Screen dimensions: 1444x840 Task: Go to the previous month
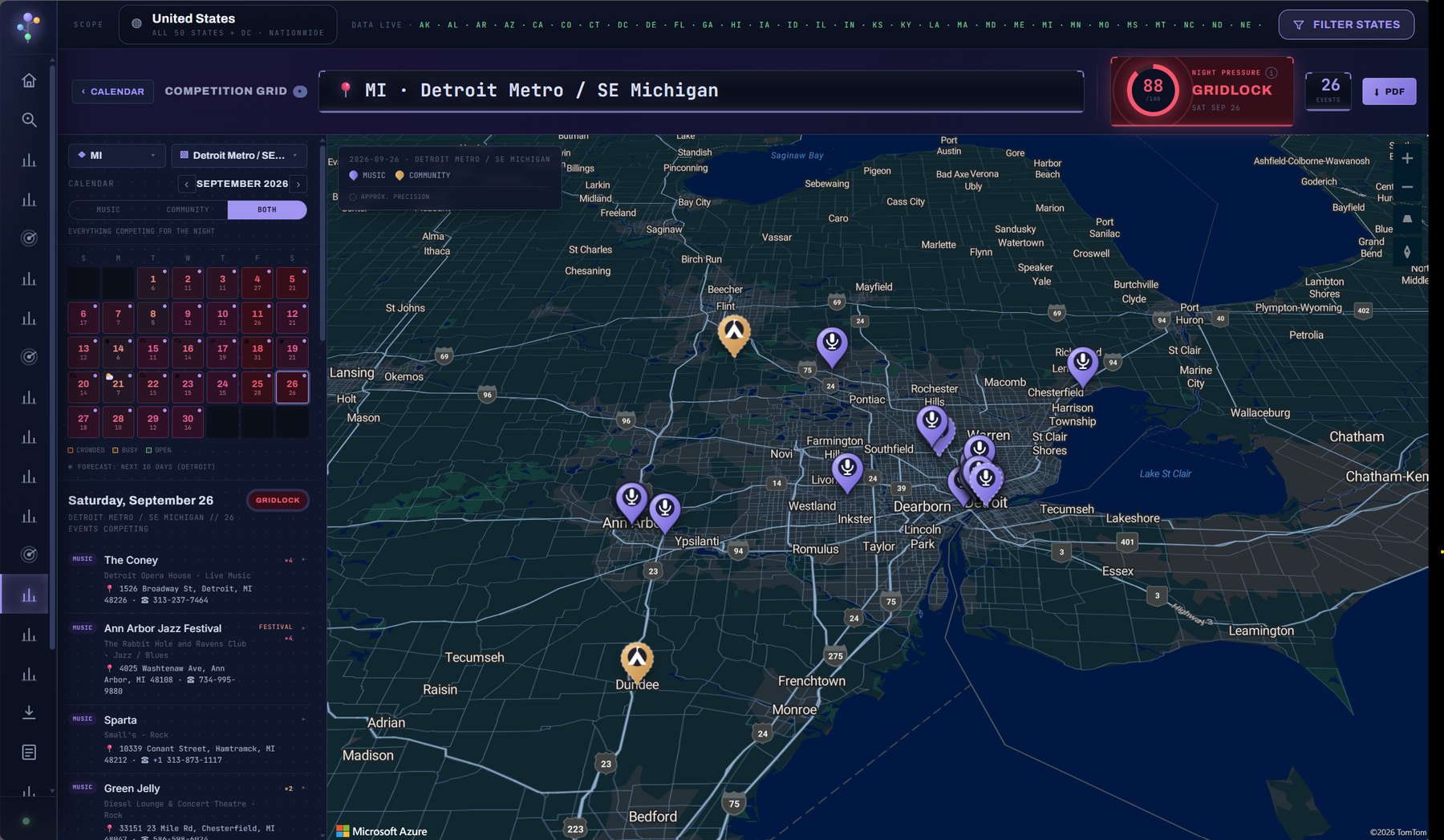(187, 185)
